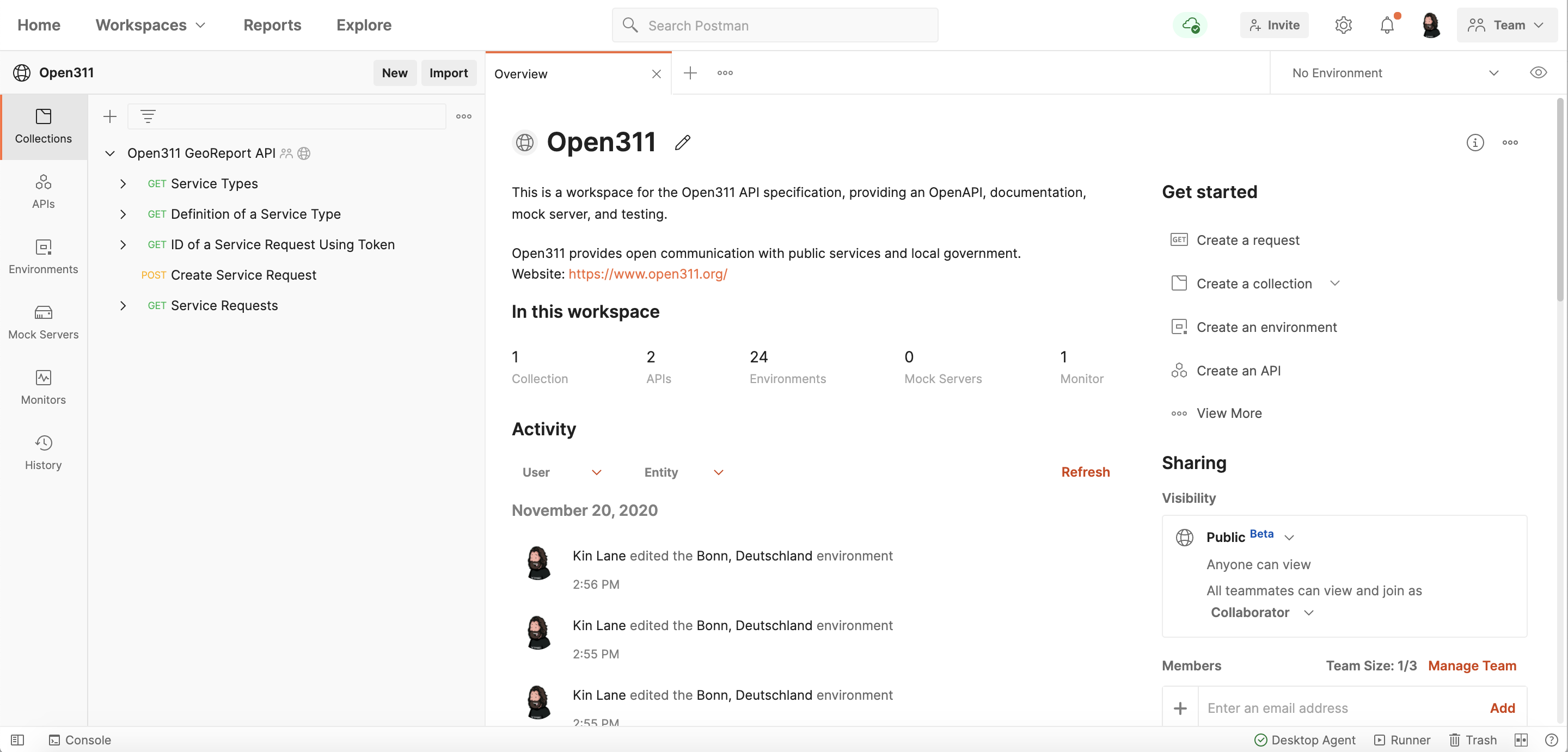Toggle the sidebar using the bottom-left icon
The width and height of the screenshot is (1568, 752).
coord(17,740)
